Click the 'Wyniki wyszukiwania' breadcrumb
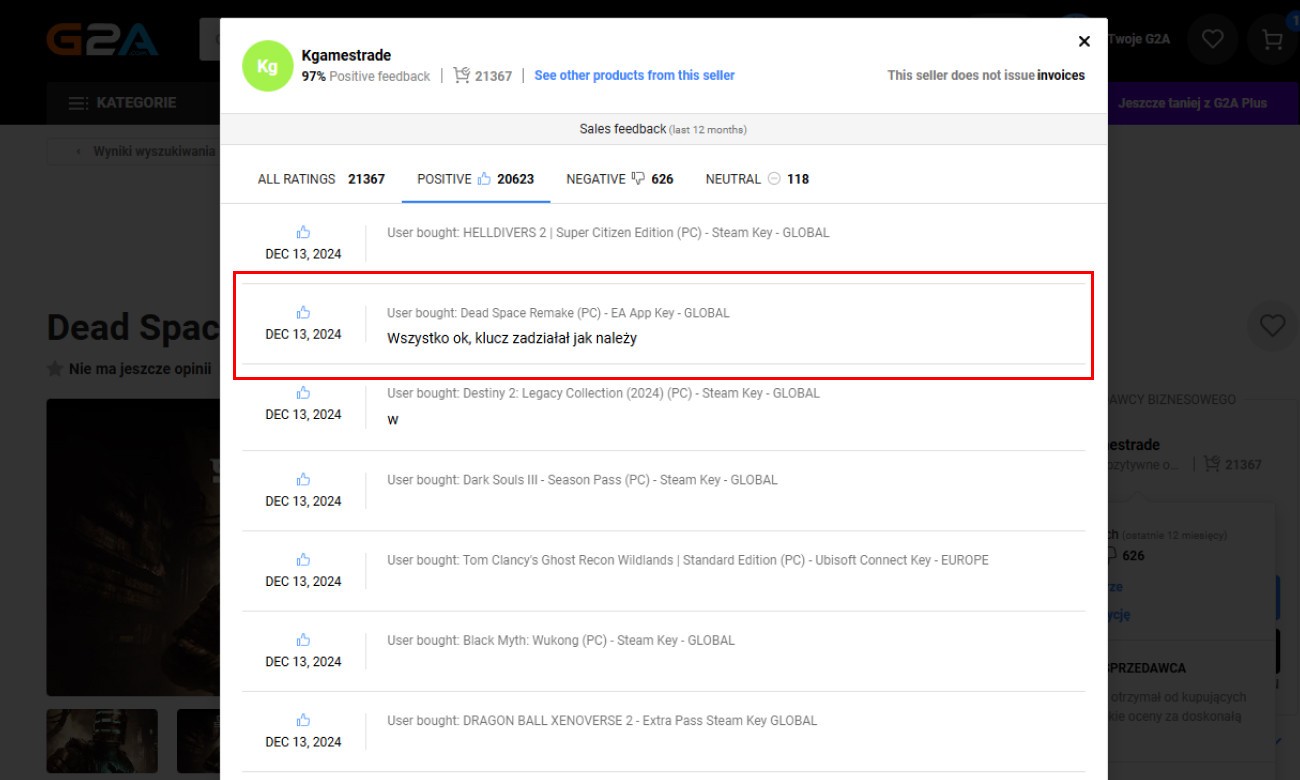Image resolution: width=1300 pixels, height=780 pixels. pos(154,151)
